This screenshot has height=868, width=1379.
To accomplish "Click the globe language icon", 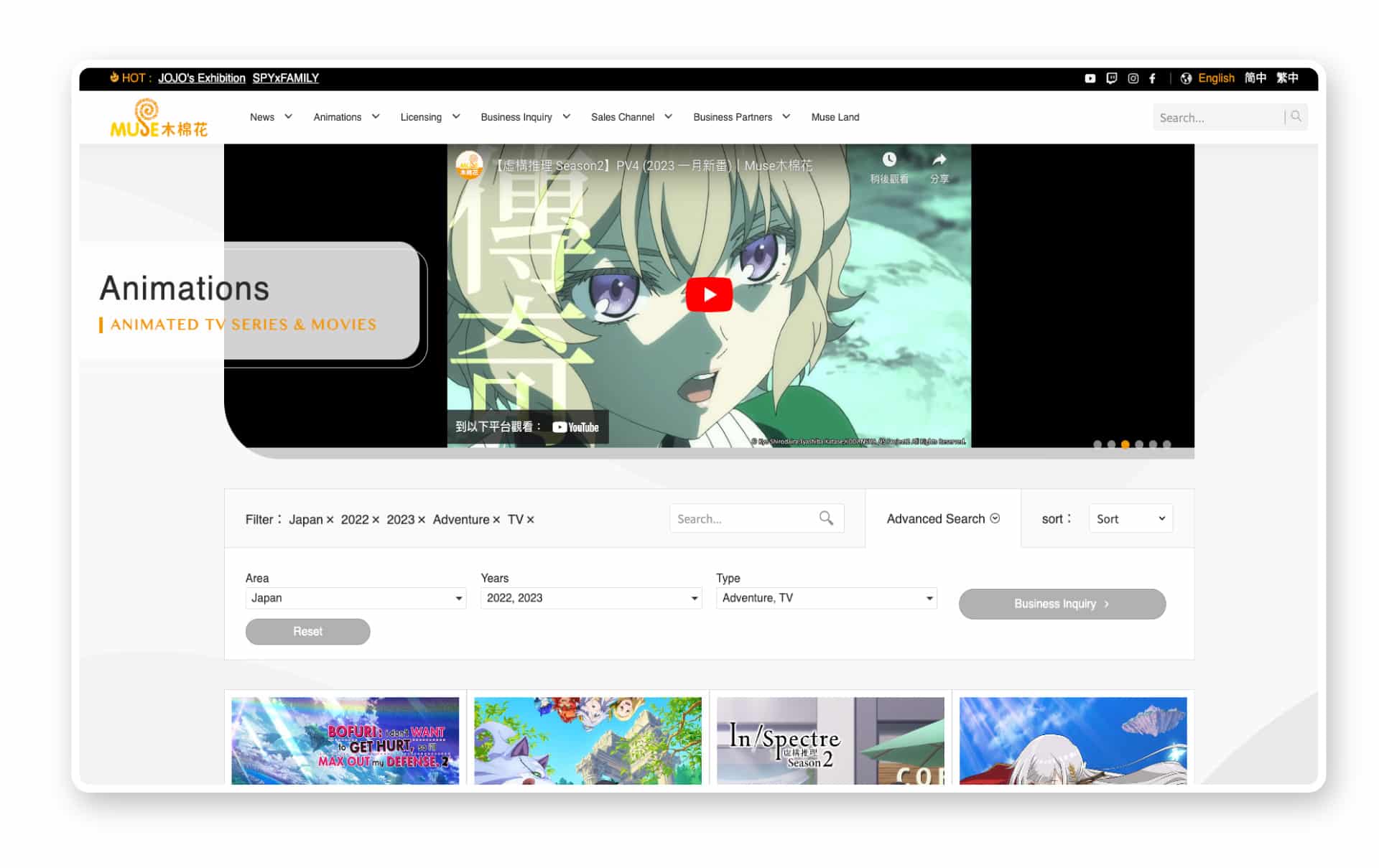I will coord(1186,78).
